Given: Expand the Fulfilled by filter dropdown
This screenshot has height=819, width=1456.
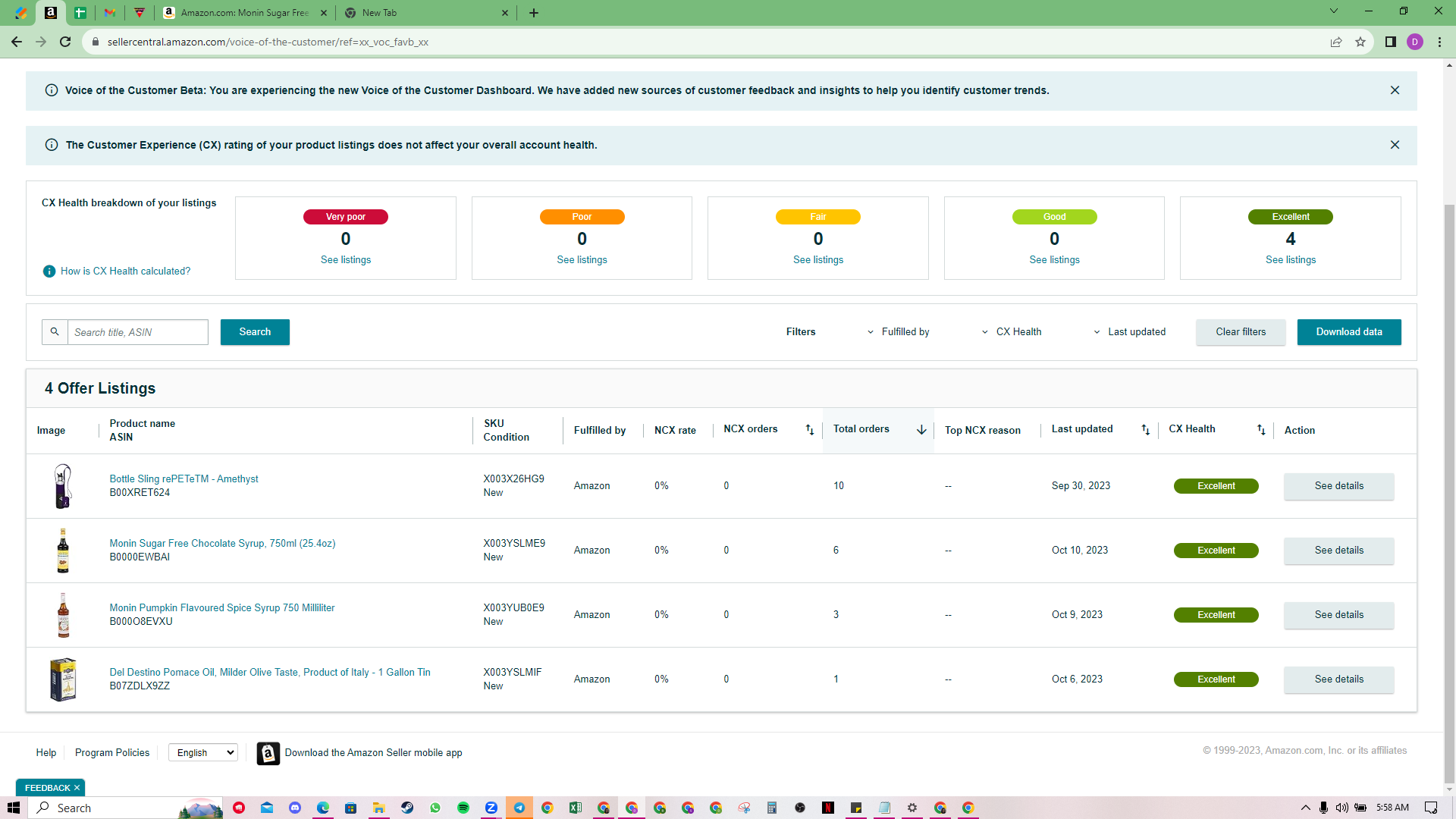Looking at the screenshot, I should click(x=898, y=332).
